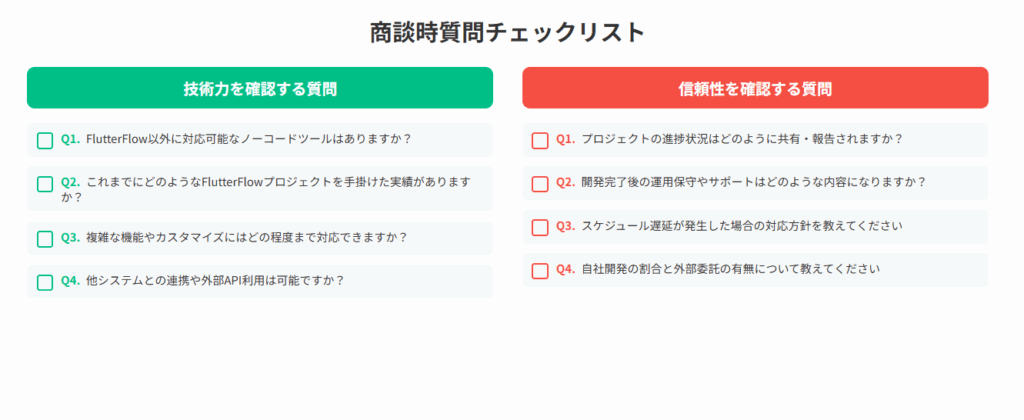Select the 複雑な機能やカスタマイズ question row
The image size is (1024, 420).
pyautogui.click(x=260, y=238)
